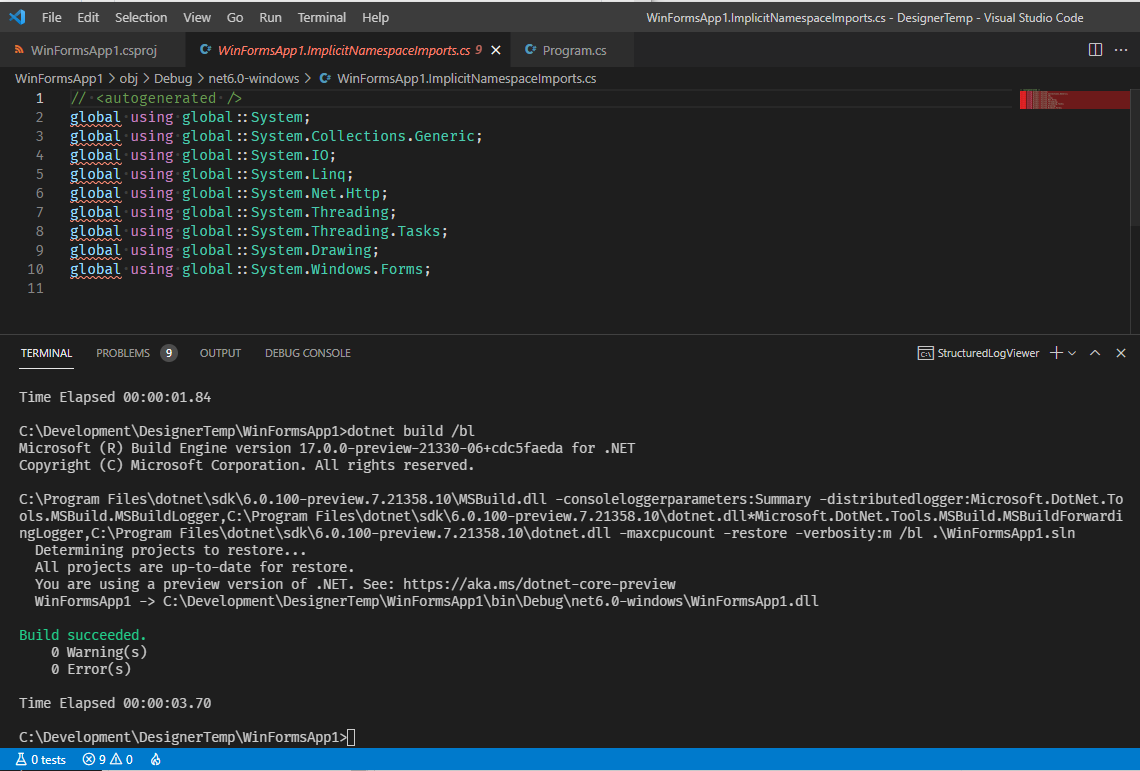1140x771 pixels.
Task: Click System.Windows.Forms on line 10
Action: click(337, 269)
